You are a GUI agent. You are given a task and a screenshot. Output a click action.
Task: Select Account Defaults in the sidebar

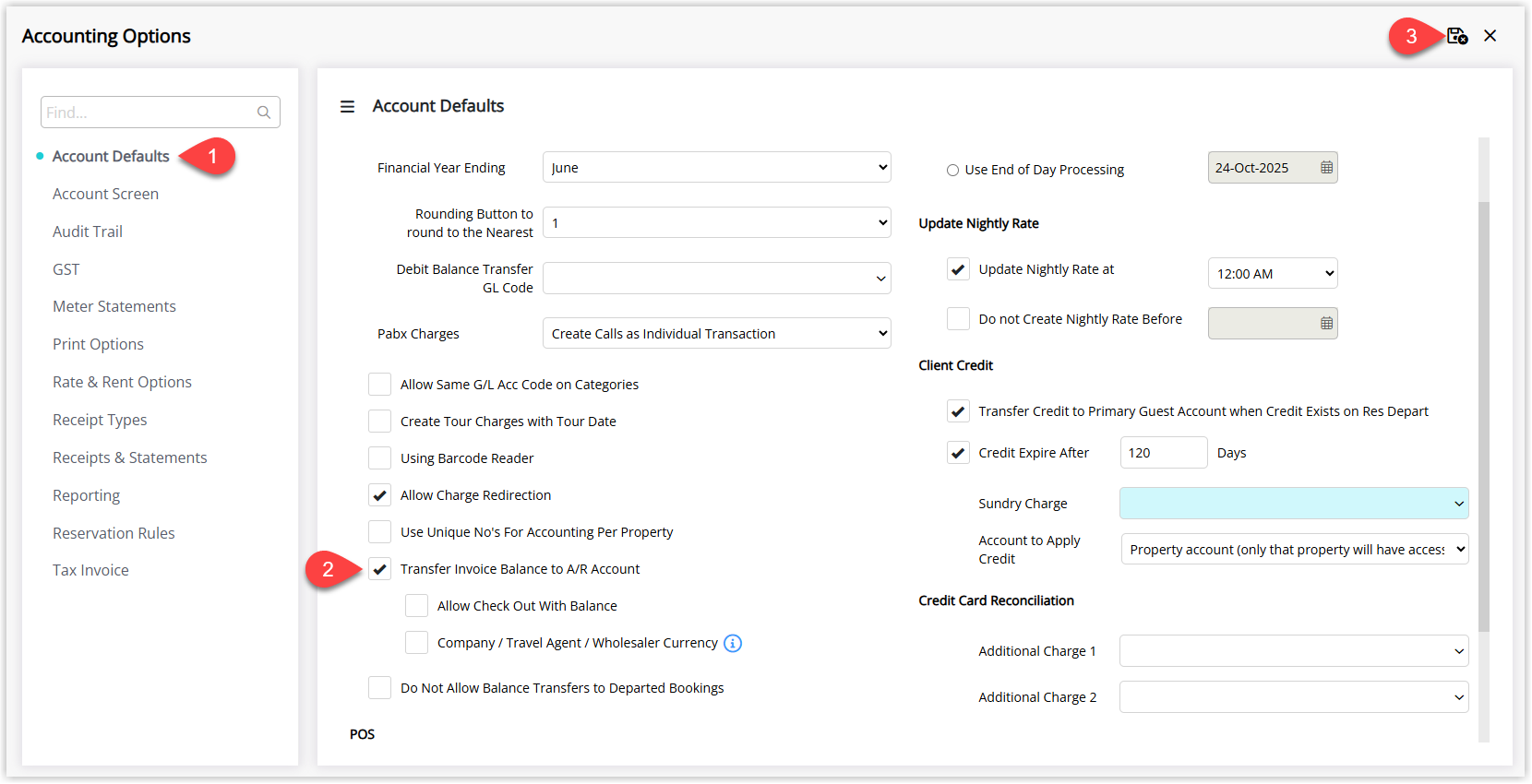(111, 156)
